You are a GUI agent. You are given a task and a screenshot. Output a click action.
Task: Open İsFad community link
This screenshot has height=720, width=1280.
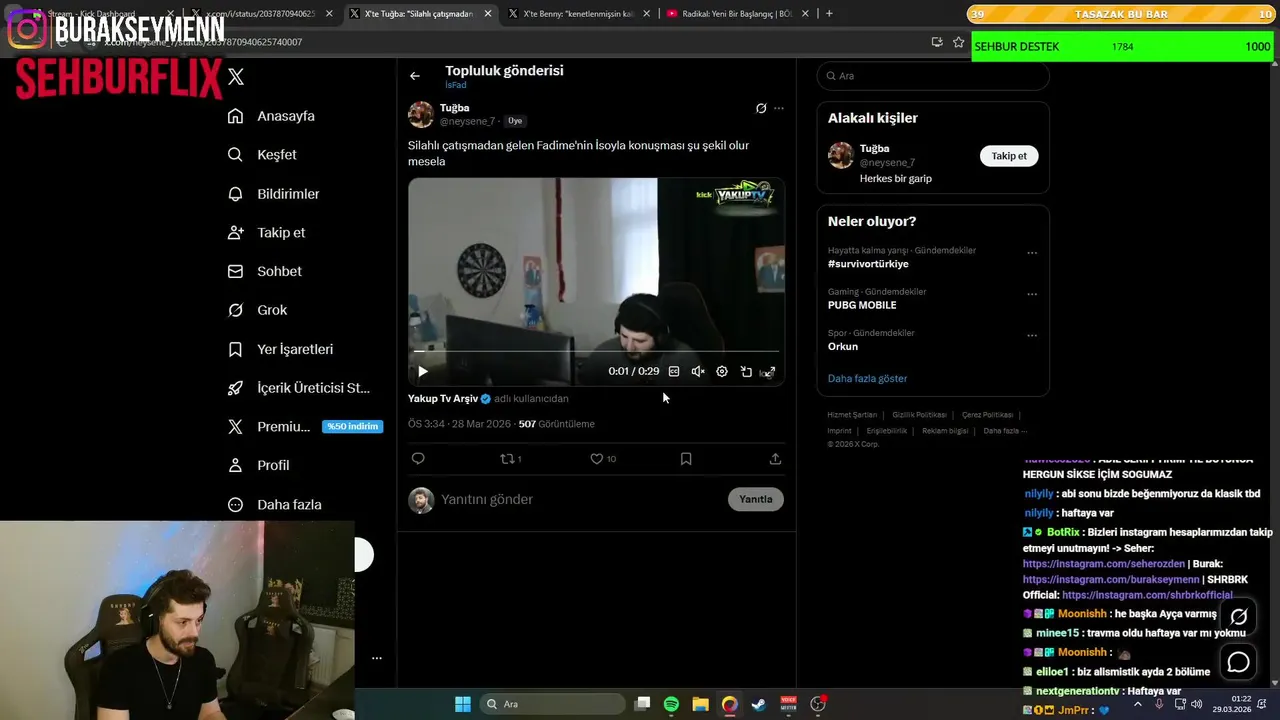coord(456,85)
